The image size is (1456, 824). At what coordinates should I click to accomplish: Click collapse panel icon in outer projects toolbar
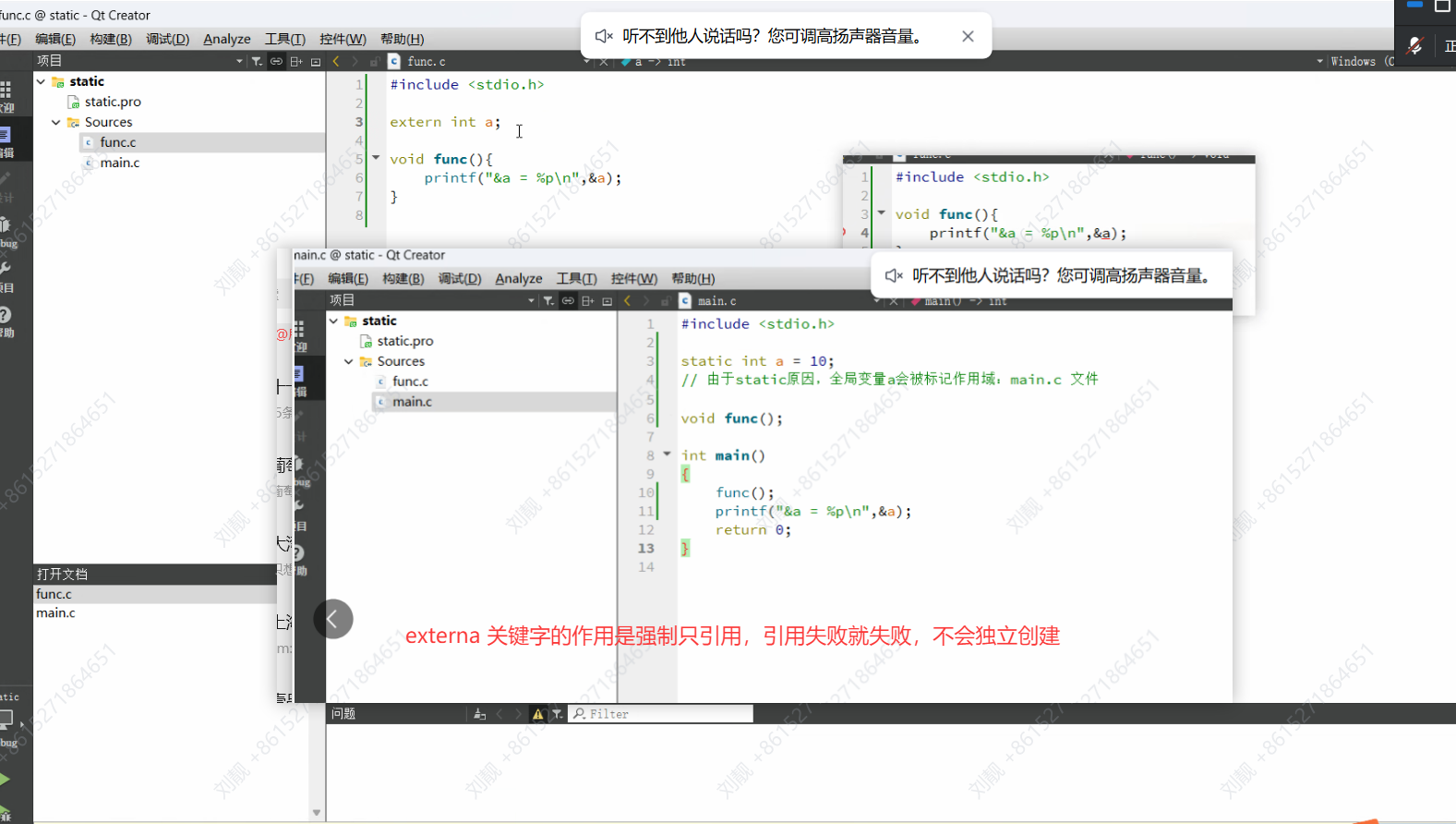coord(316,61)
